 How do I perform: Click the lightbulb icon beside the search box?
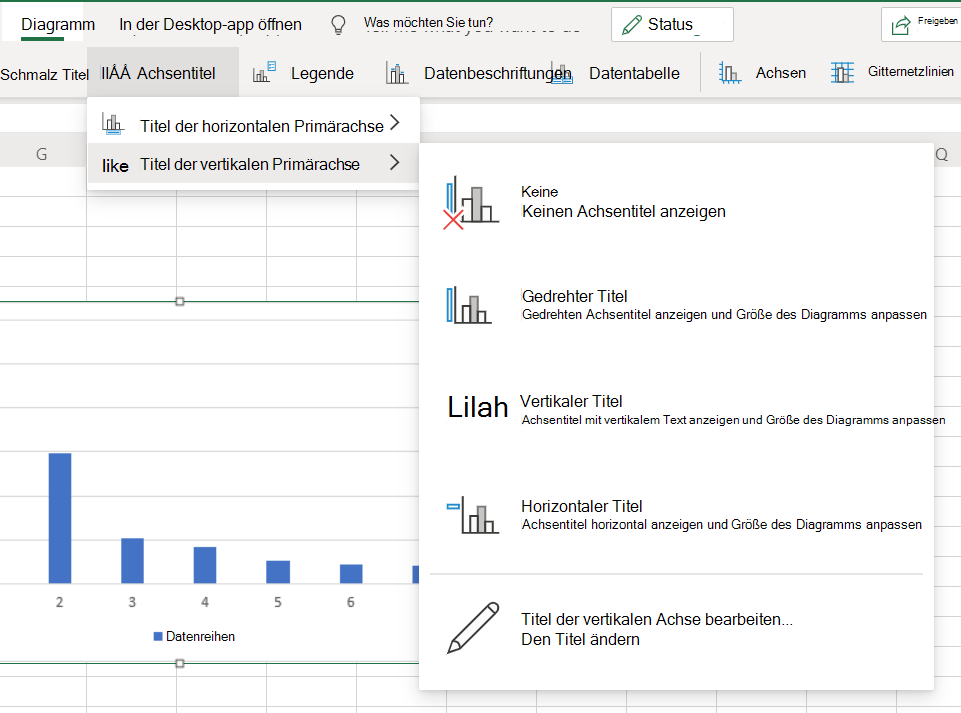point(338,25)
